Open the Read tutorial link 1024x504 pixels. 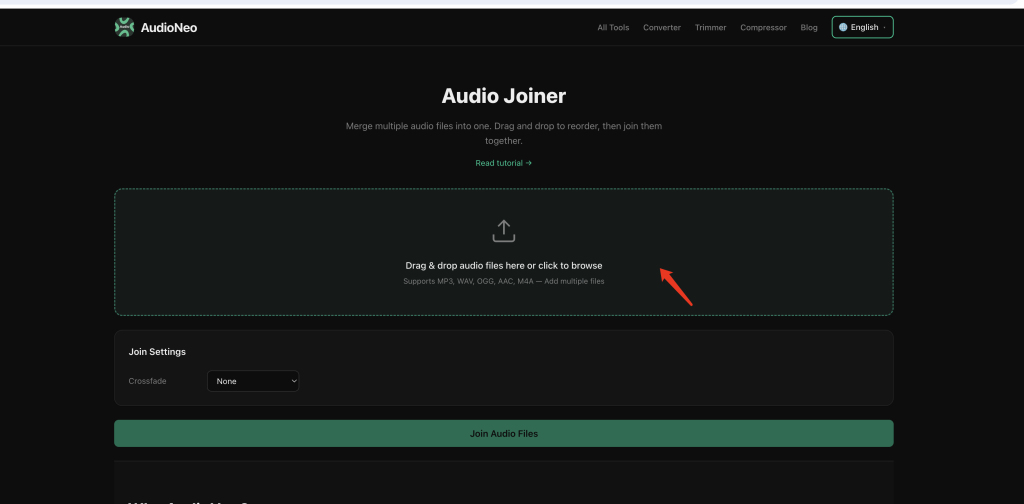(504, 163)
